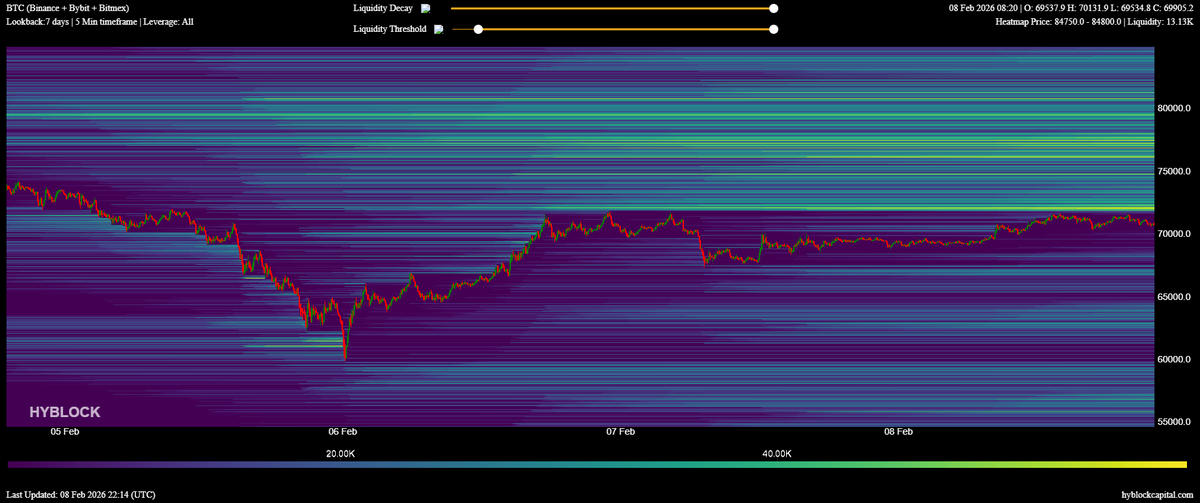Click the '05 Feb' date axis label
This screenshot has height=503, width=1200.
coord(64,432)
